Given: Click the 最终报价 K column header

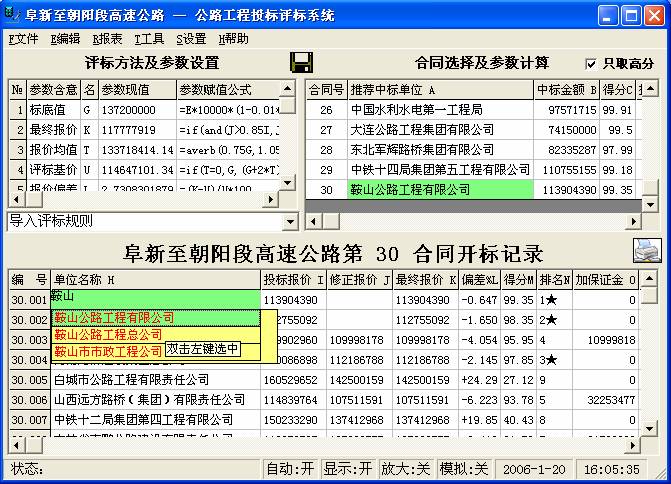Looking at the screenshot, I should click(425, 280).
